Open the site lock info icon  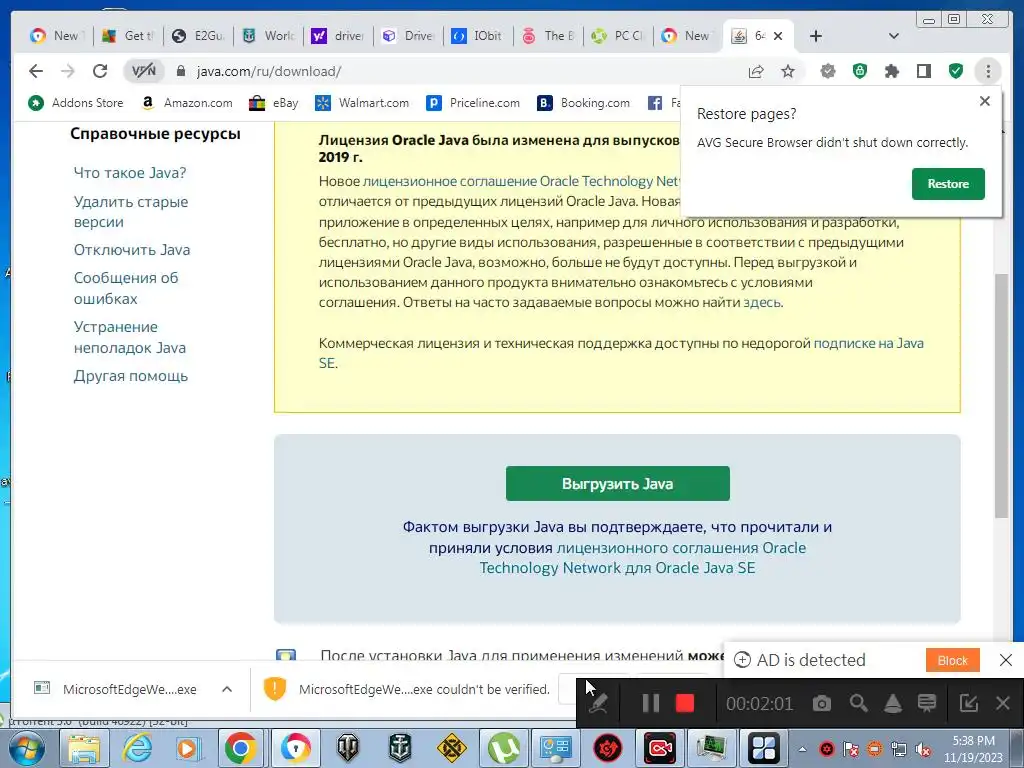point(181,71)
